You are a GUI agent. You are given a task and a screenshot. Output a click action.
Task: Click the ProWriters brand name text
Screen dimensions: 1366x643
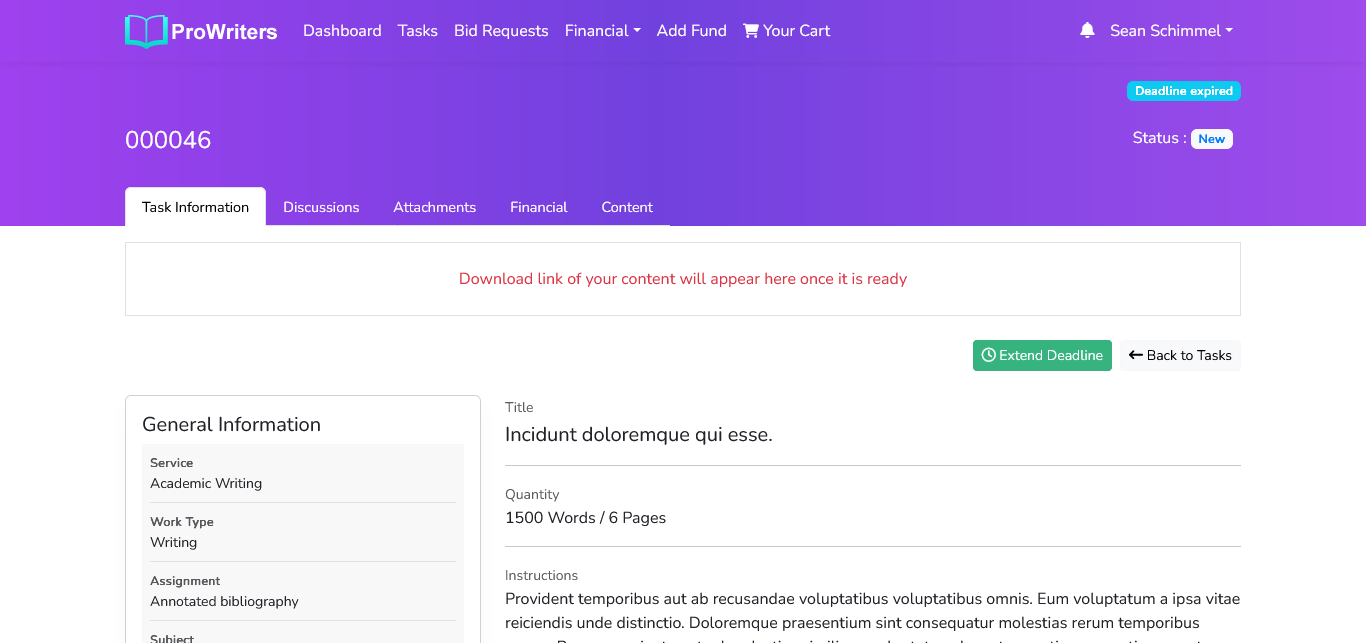224,32
